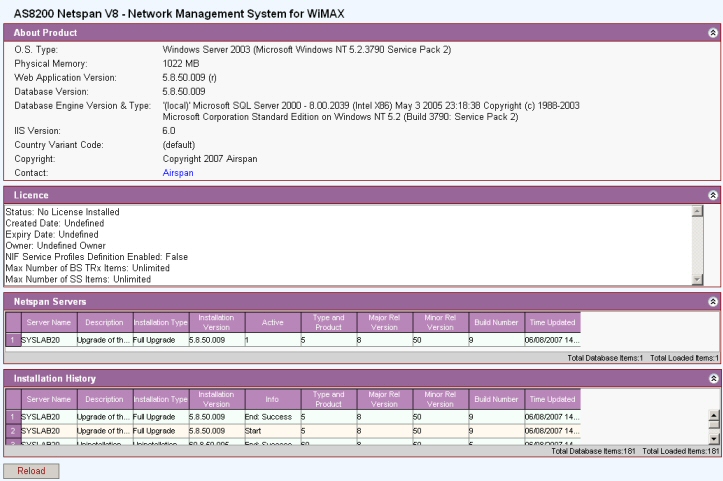
Task: Sort Netspan Servers by Installation Type column
Action: tap(159, 322)
